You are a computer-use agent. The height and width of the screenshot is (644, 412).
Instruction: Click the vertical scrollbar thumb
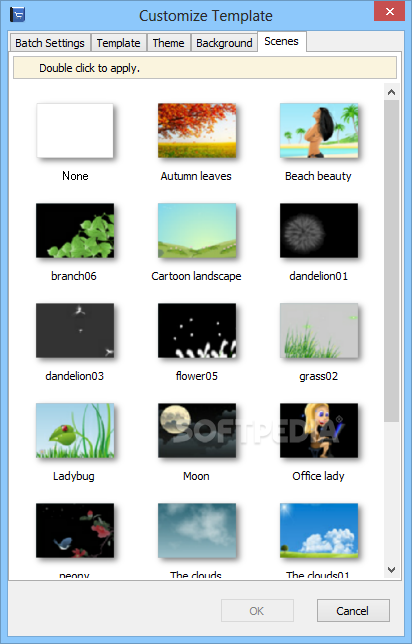pos(391,261)
